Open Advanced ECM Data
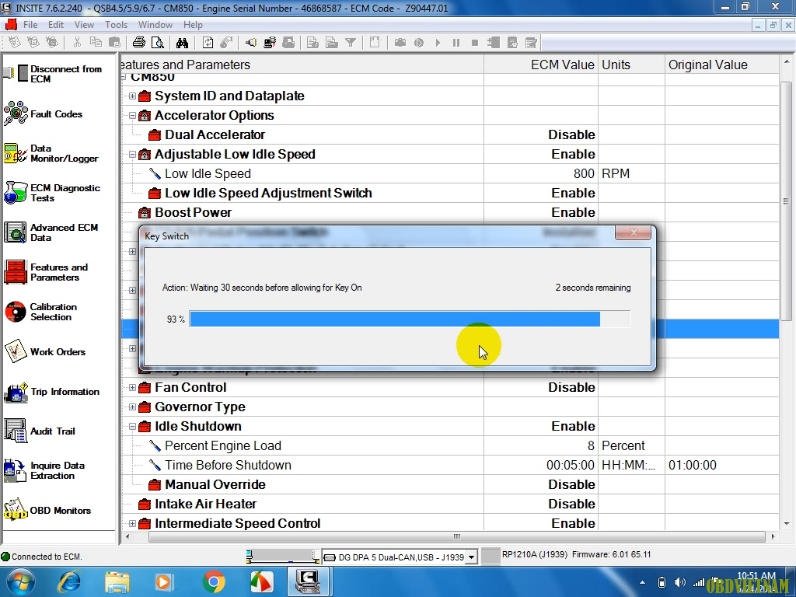This screenshot has height=597, width=796. pos(51,233)
